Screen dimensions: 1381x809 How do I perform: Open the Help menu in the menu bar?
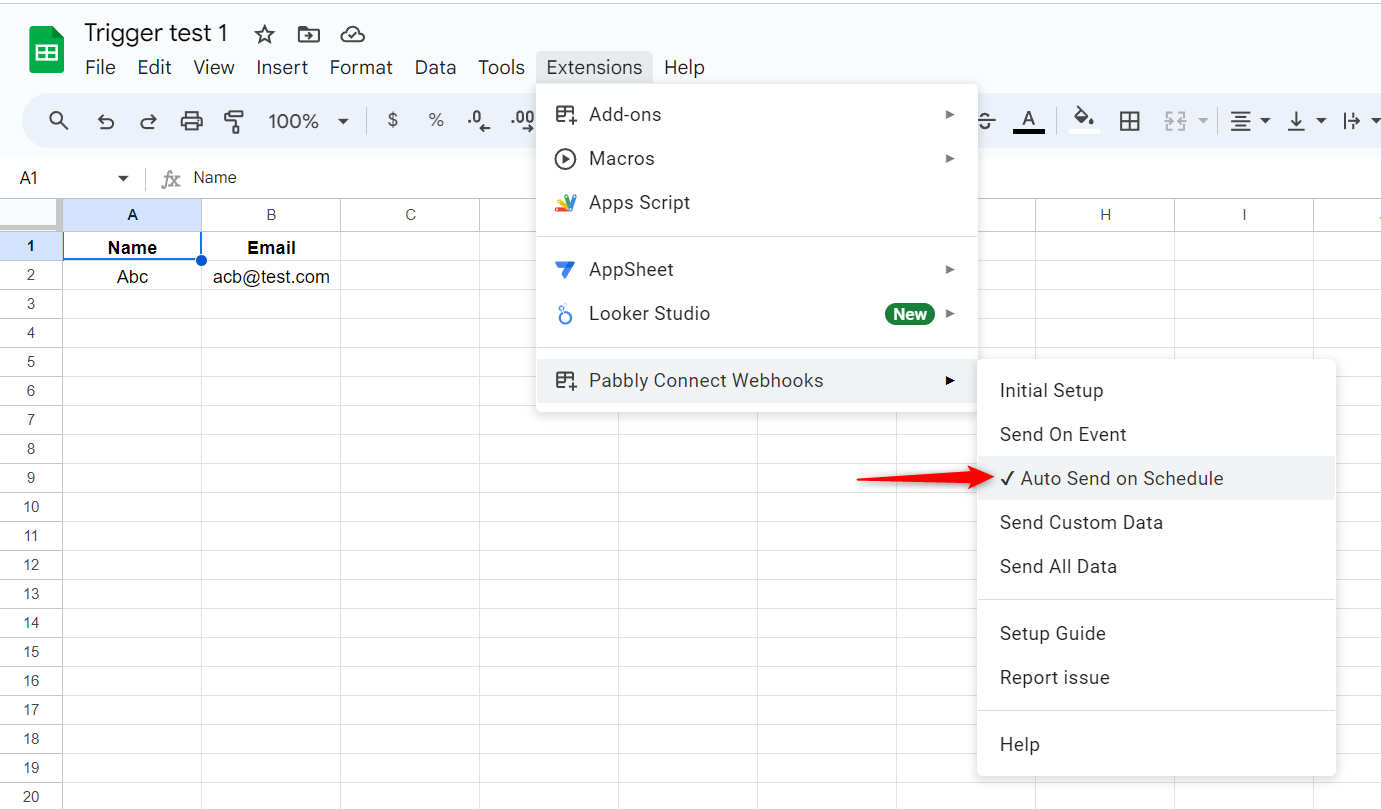pyautogui.click(x=684, y=67)
